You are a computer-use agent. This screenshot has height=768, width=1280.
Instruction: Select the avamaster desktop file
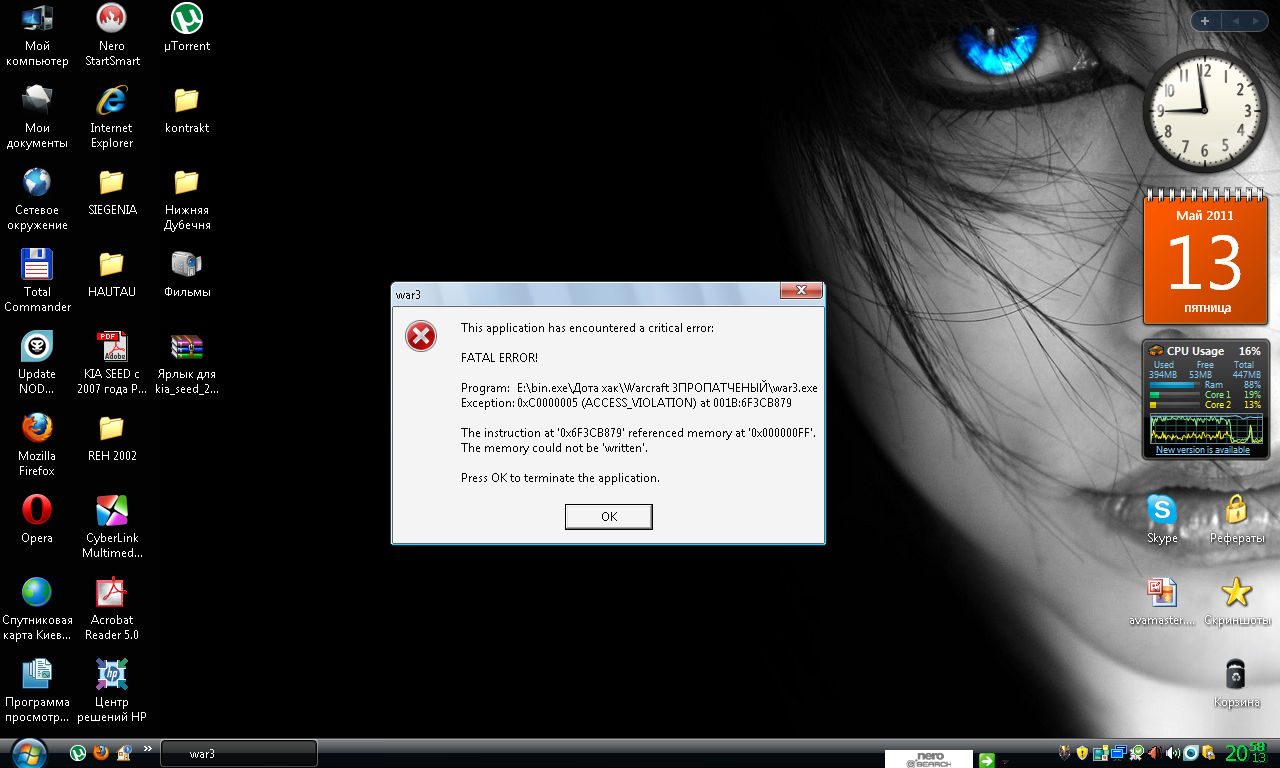click(x=1162, y=601)
